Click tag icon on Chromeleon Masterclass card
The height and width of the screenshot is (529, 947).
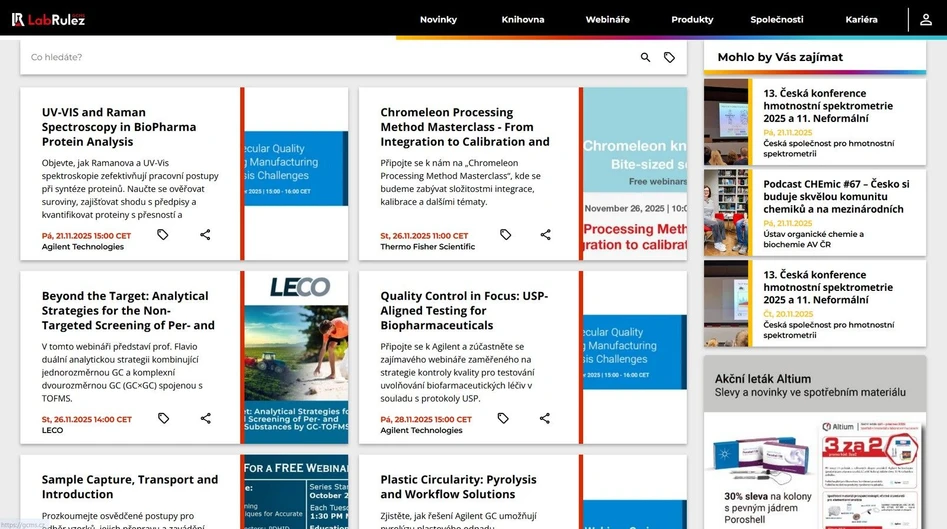pos(505,235)
